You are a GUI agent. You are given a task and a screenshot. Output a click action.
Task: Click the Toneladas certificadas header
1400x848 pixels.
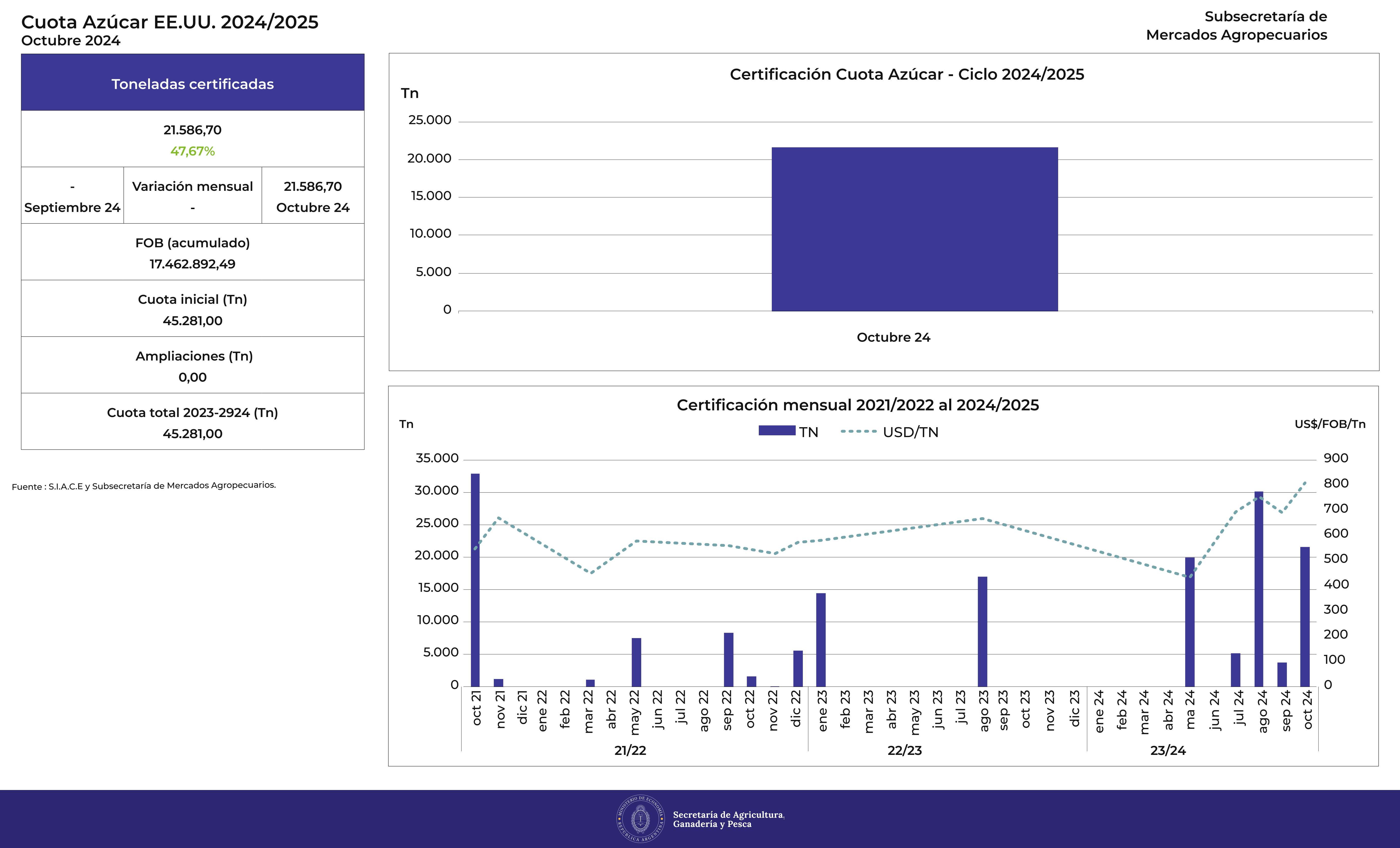(x=193, y=83)
